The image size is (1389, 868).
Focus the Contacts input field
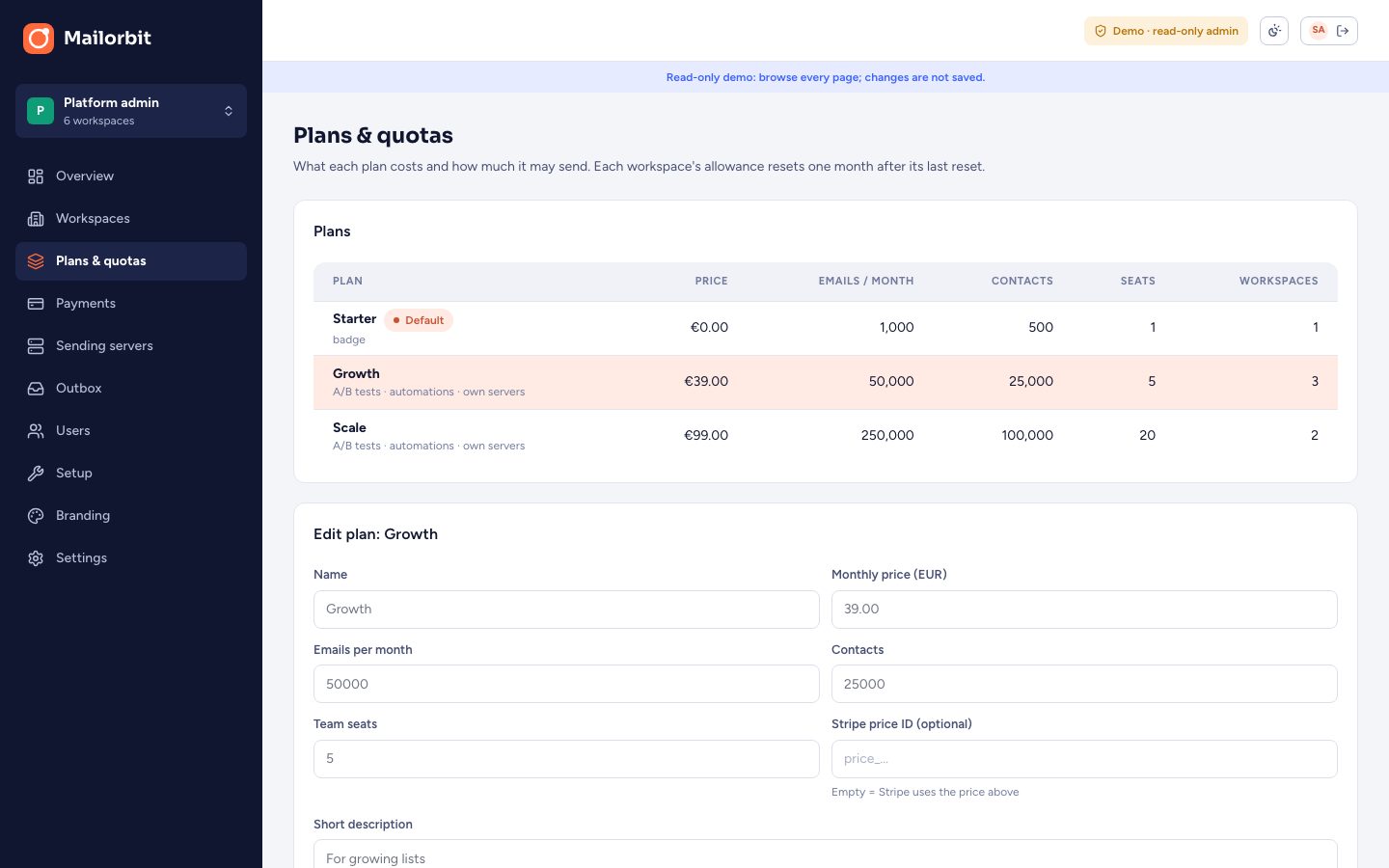(1084, 684)
